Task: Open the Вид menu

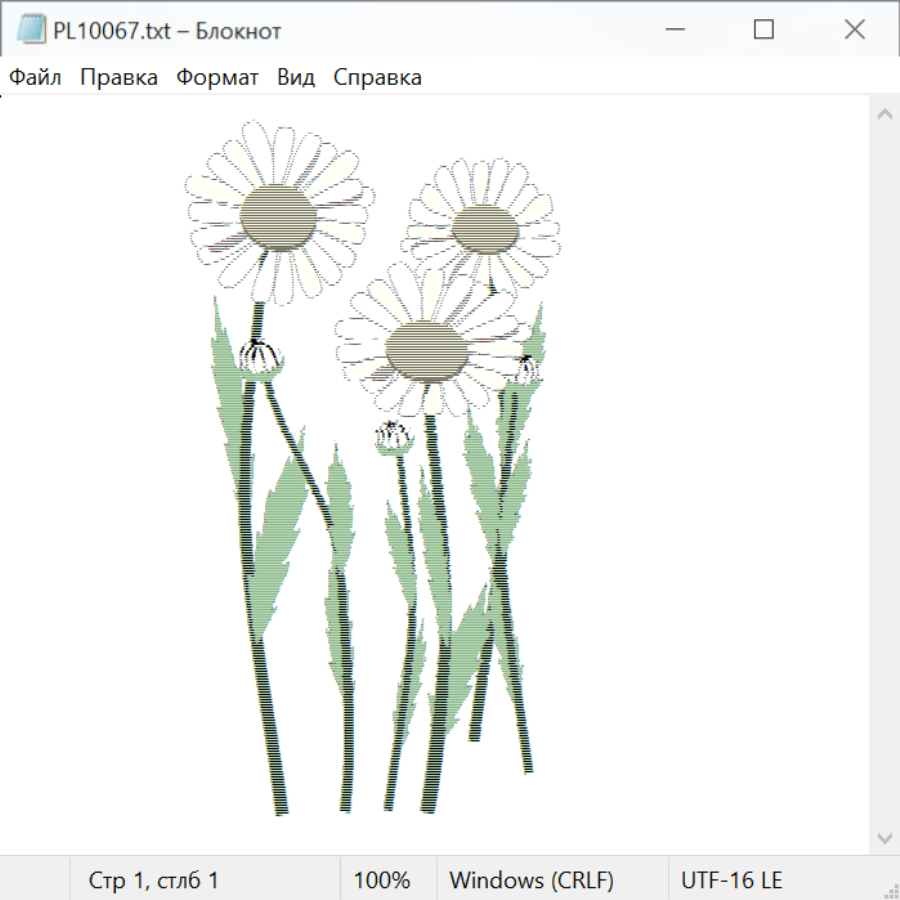Action: point(296,77)
